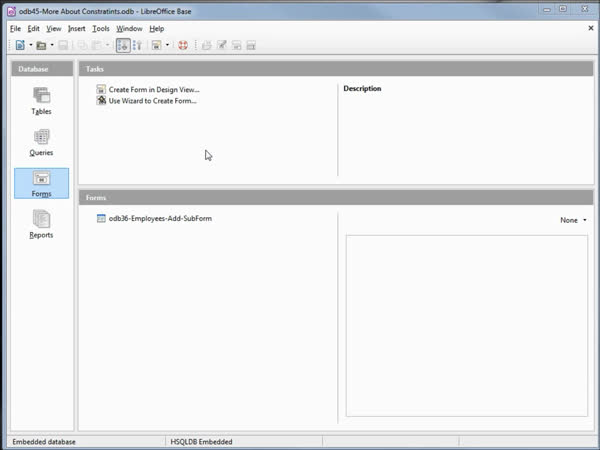
Task: Open the None preview mode dropdown
Action: click(573, 220)
